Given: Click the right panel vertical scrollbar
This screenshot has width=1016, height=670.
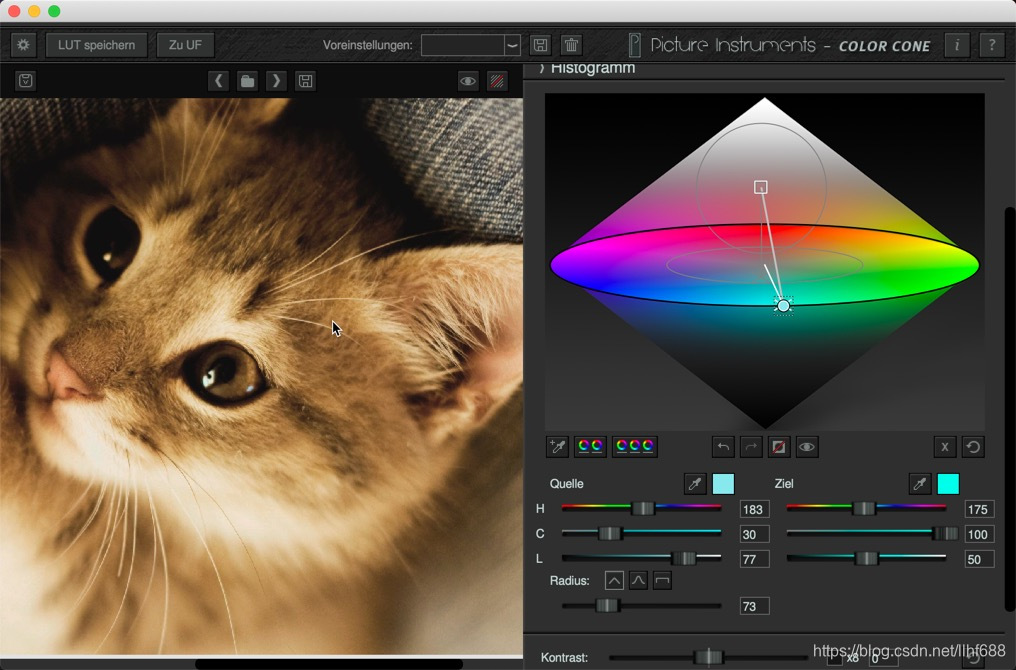Looking at the screenshot, I should pyautogui.click(x=1009, y=408).
